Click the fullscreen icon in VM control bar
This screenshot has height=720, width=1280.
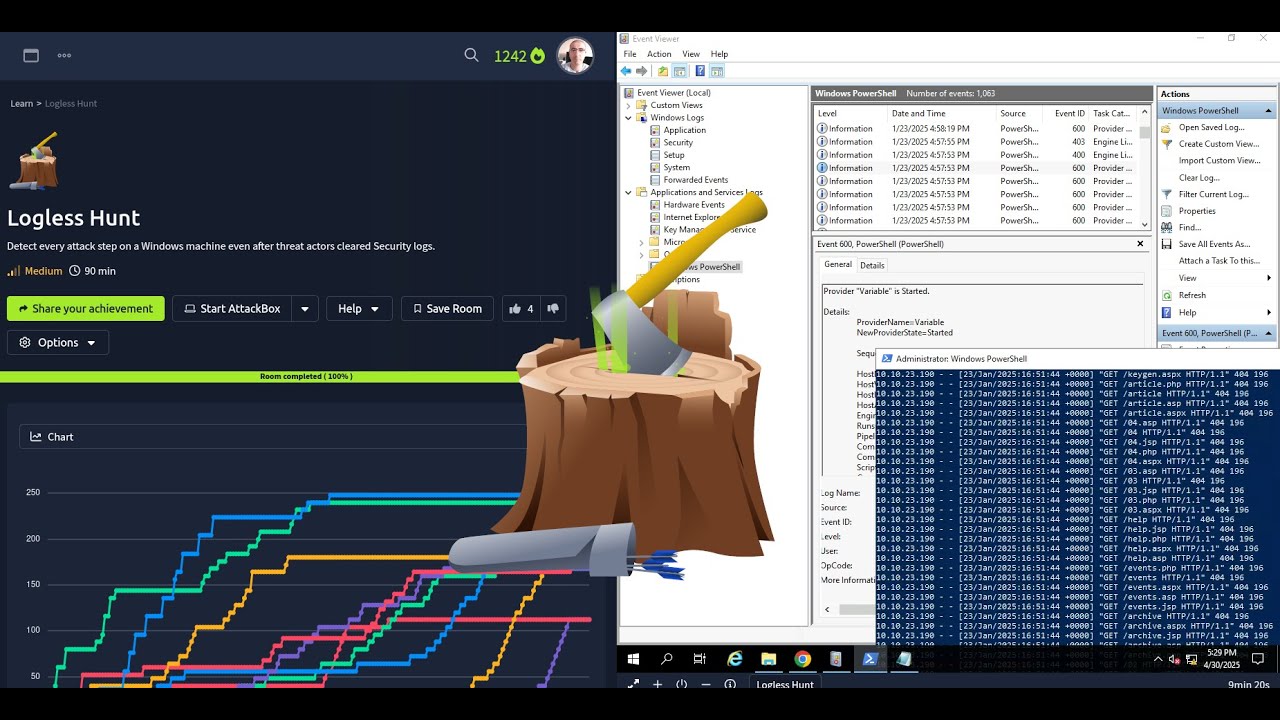pyautogui.click(x=633, y=684)
